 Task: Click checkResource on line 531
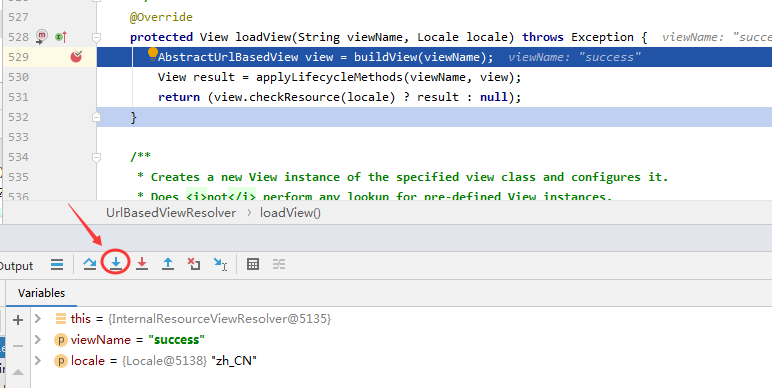tap(294, 97)
